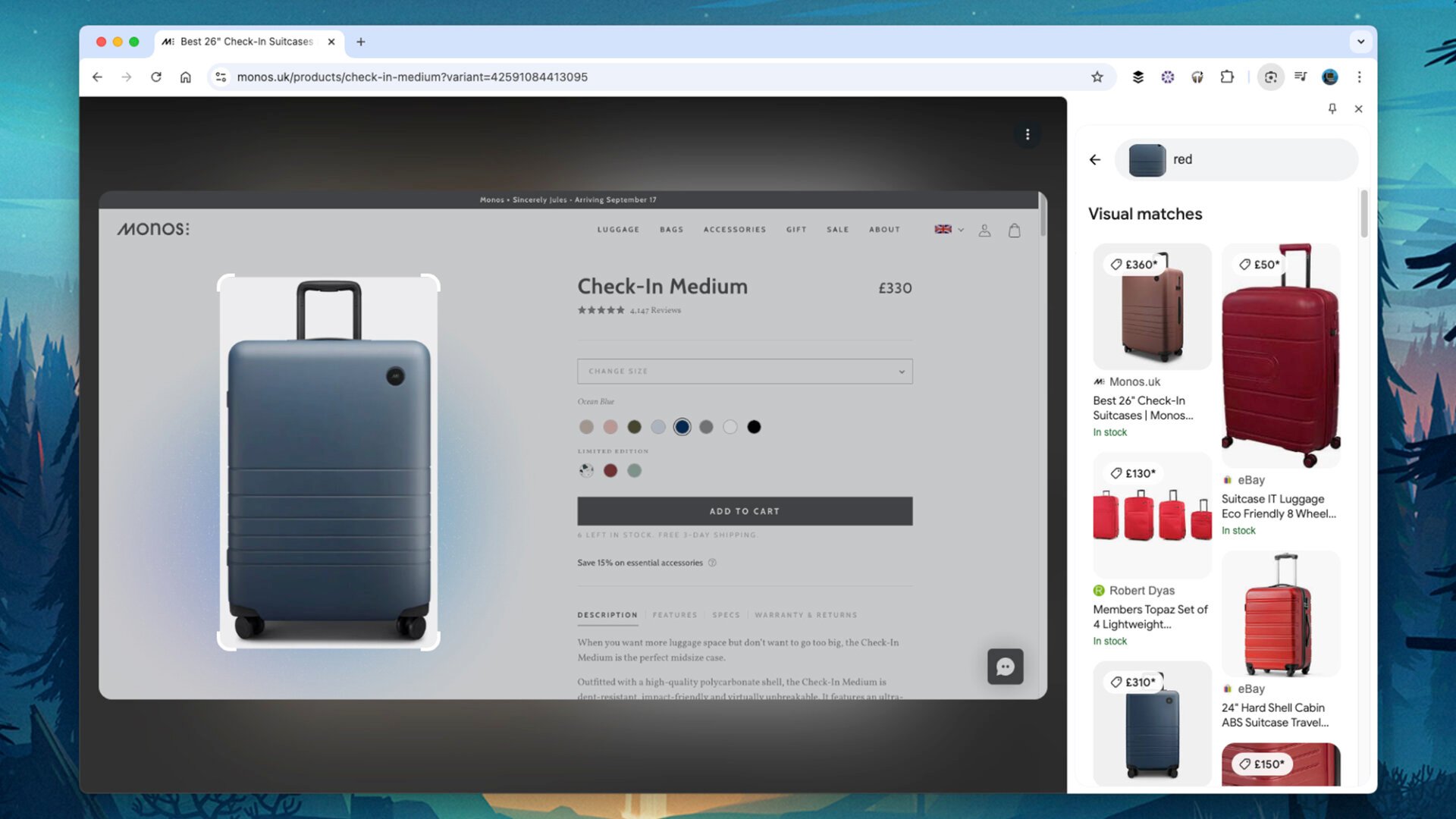Click Save 15% on essential accessories link
Viewport: 1456px width, 819px height.
click(x=640, y=562)
